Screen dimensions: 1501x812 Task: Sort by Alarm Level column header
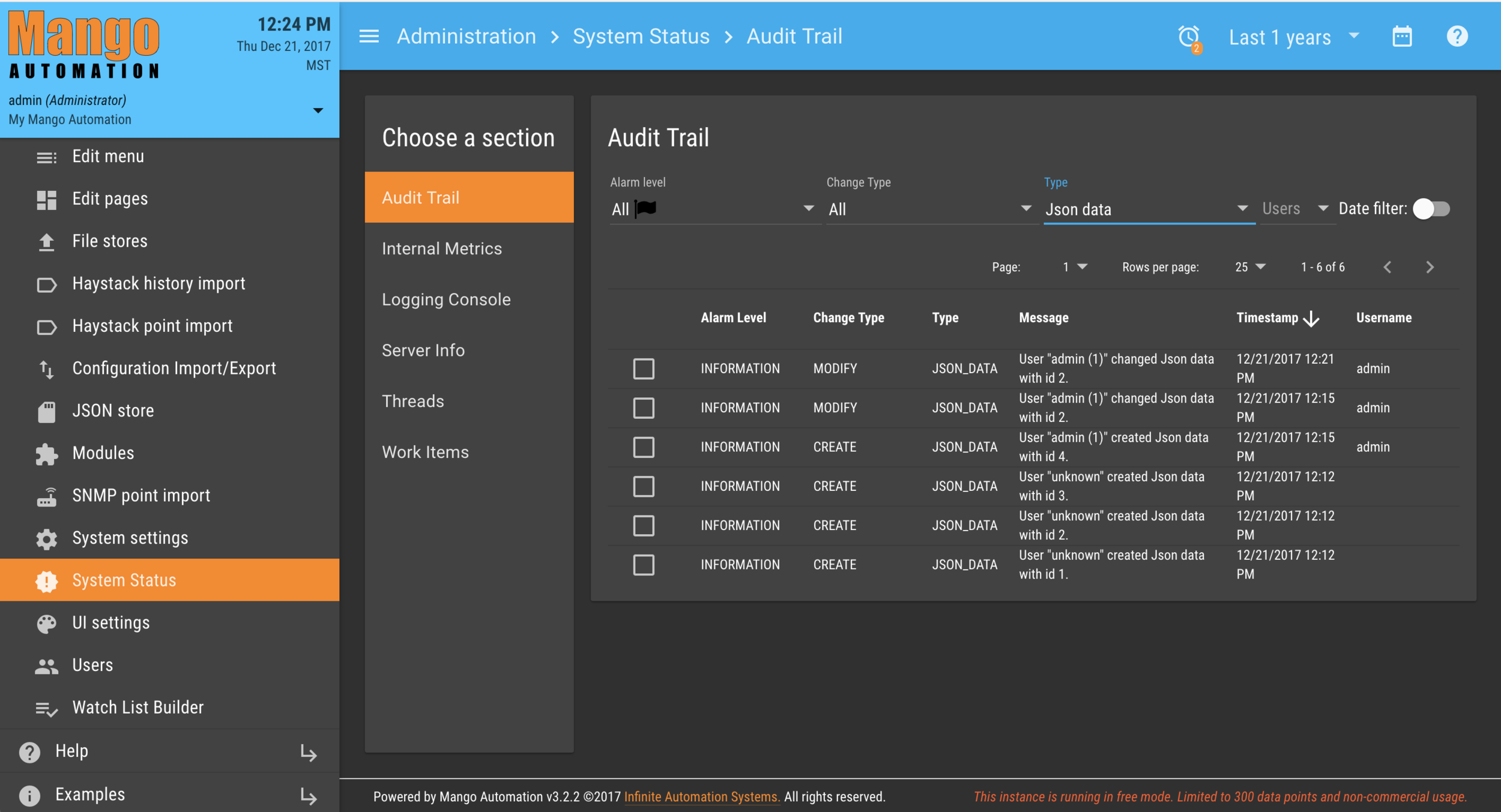click(x=733, y=318)
